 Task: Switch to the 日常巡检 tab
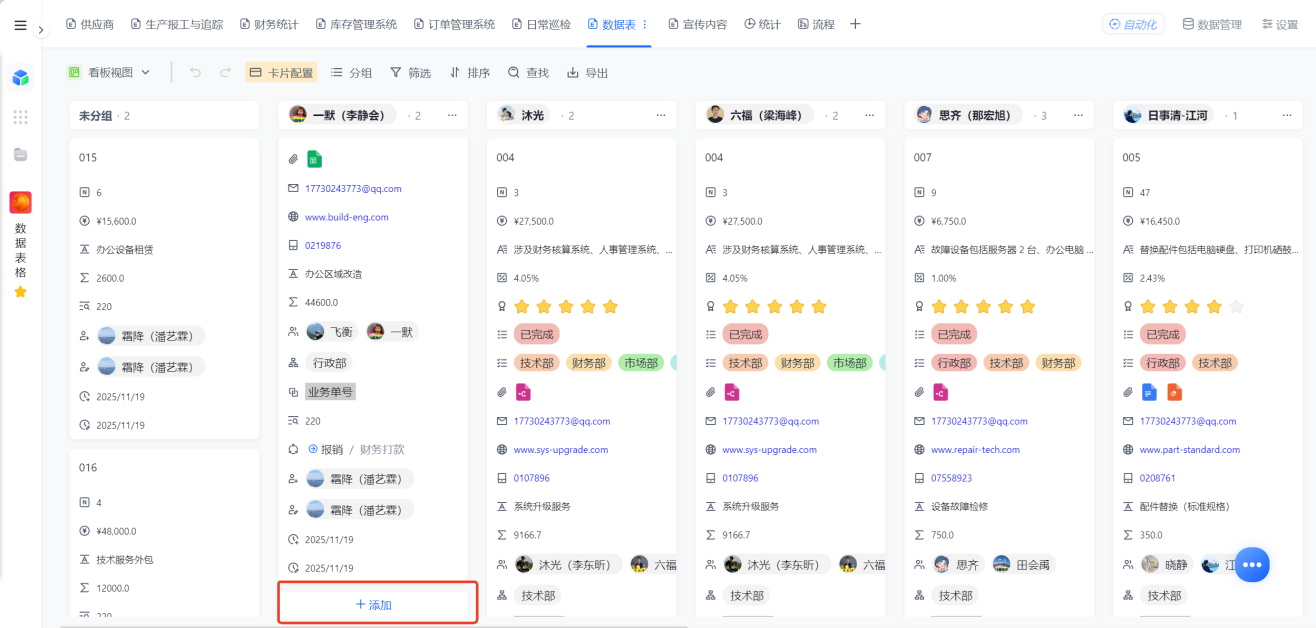pos(541,24)
